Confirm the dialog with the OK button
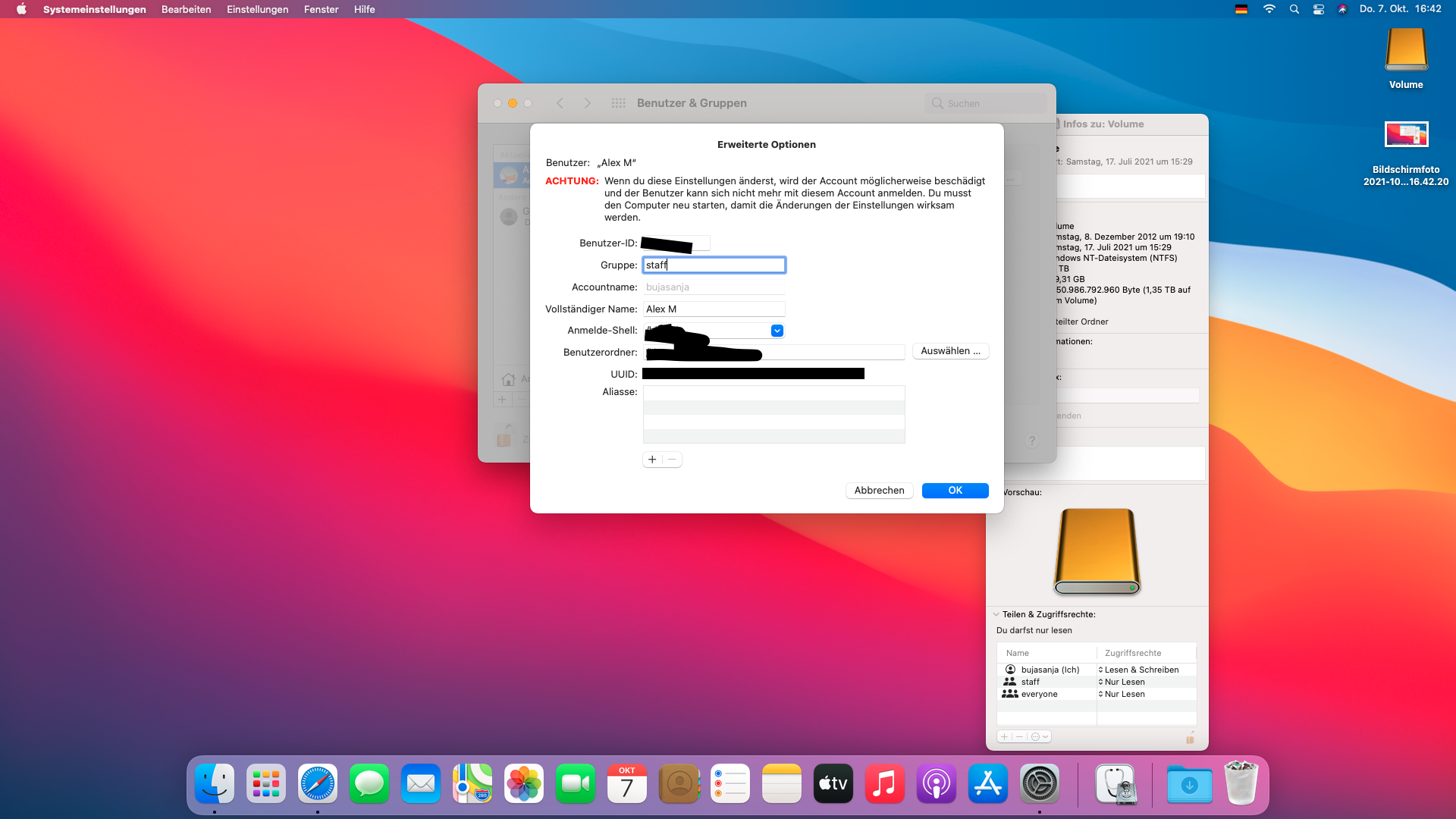1456x819 pixels. [x=955, y=491]
